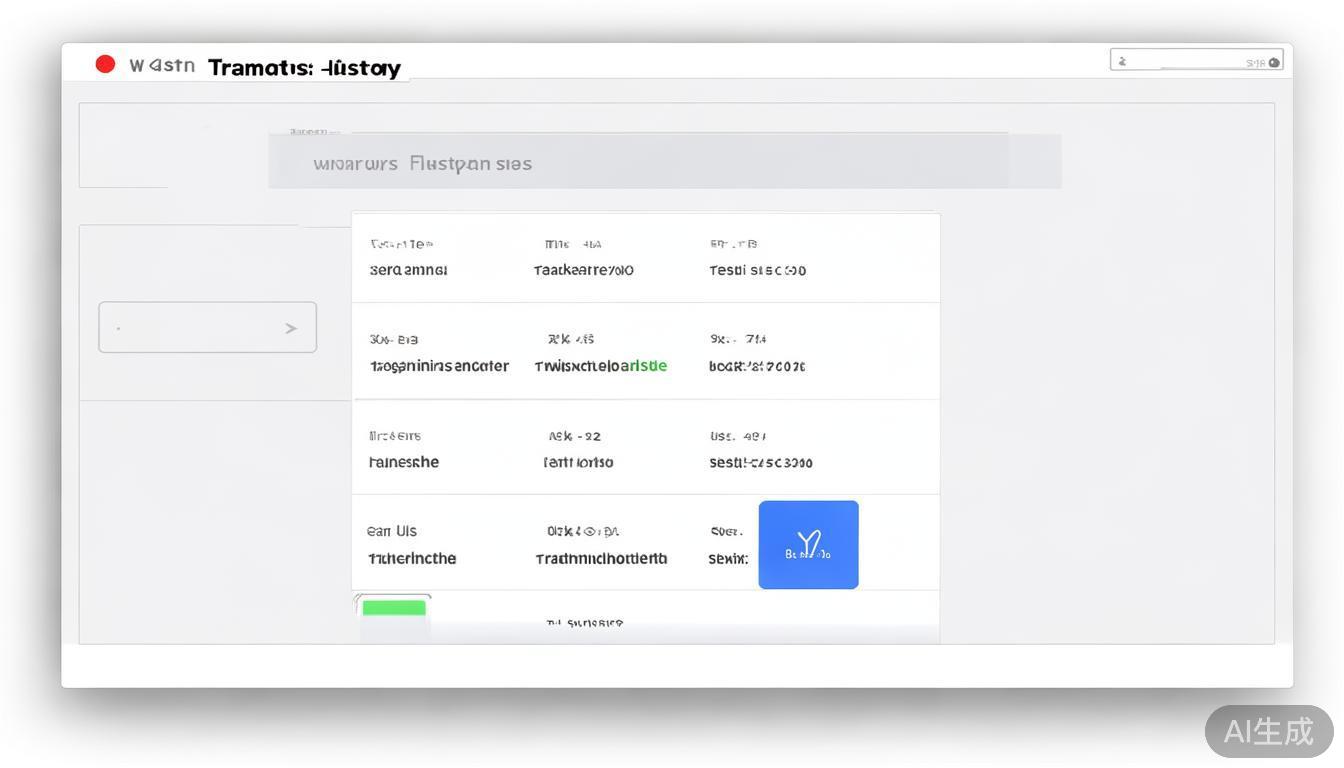This screenshot has width=1344, height=768.
Task: Click the 'Tesui' value in first row
Action: point(757,270)
